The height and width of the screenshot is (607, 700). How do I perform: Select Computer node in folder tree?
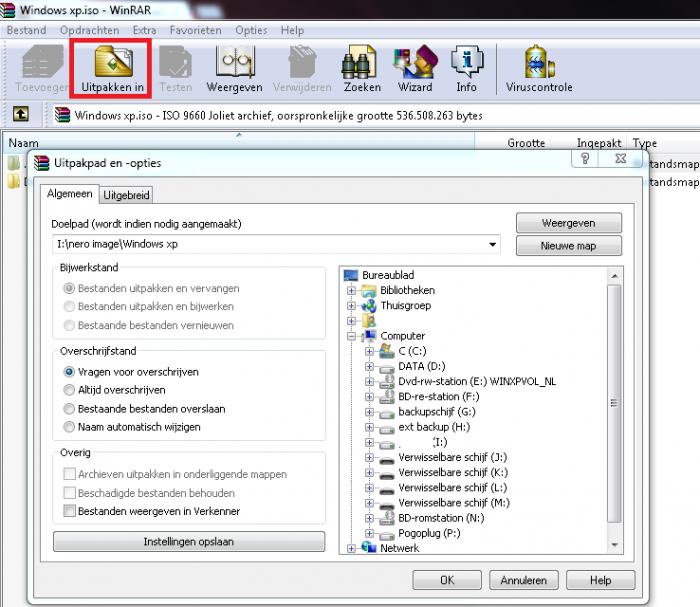tap(402, 336)
